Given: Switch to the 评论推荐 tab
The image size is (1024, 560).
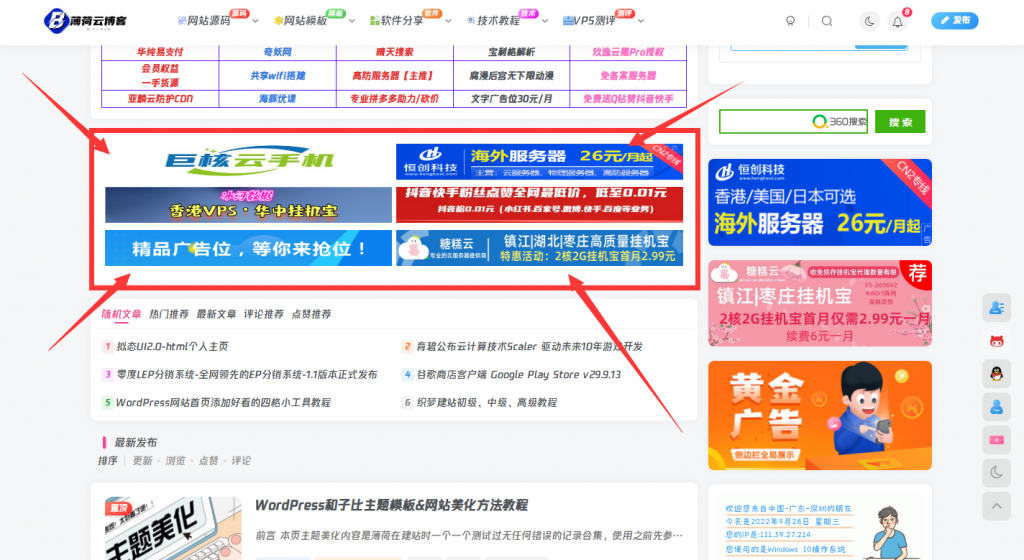Looking at the screenshot, I should click(264, 314).
